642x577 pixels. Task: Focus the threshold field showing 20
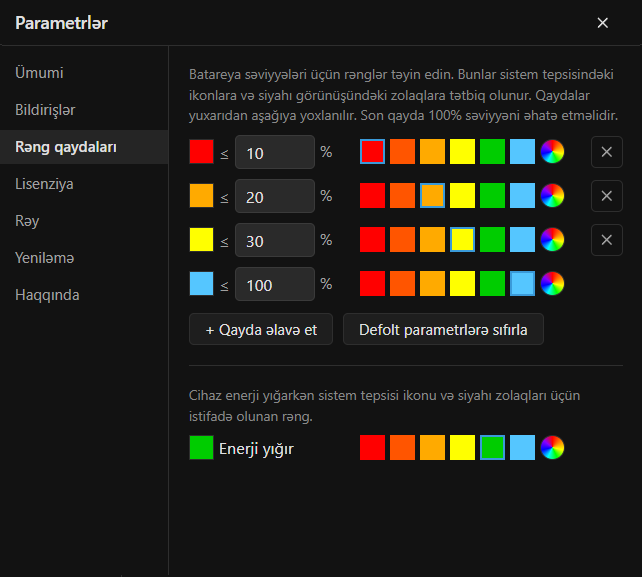click(x=275, y=196)
